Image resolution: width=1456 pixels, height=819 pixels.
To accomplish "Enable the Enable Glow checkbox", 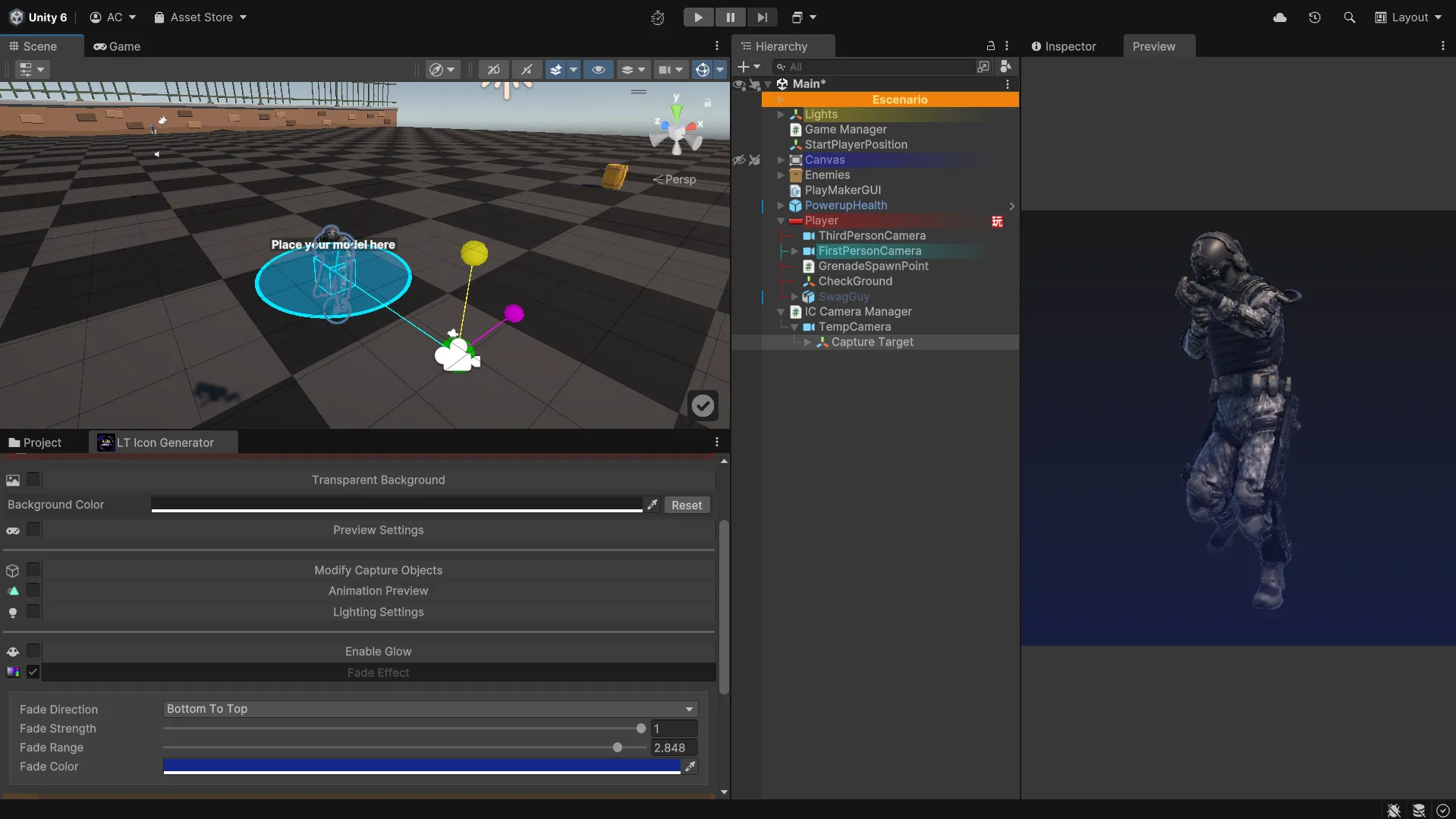I will tap(33, 651).
